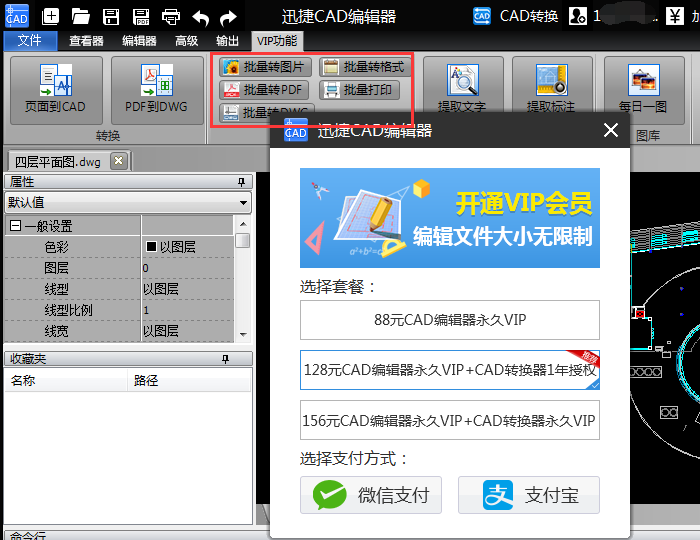
Task: Switch to the 查看器 tab
Action: [x=86, y=41]
